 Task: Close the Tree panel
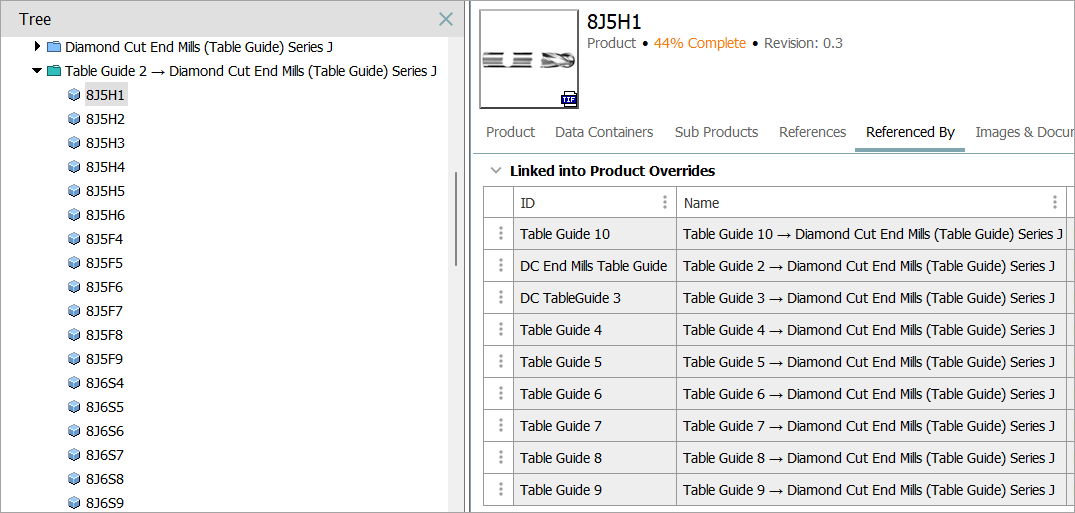pyautogui.click(x=446, y=19)
